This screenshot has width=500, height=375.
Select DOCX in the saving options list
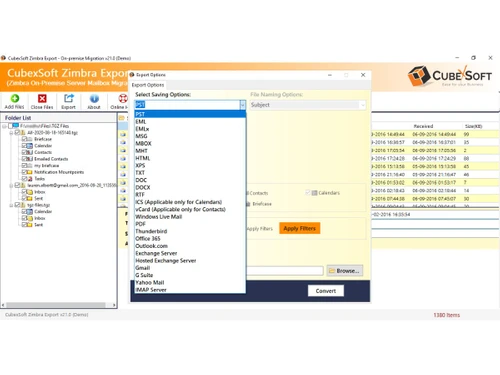190,187
